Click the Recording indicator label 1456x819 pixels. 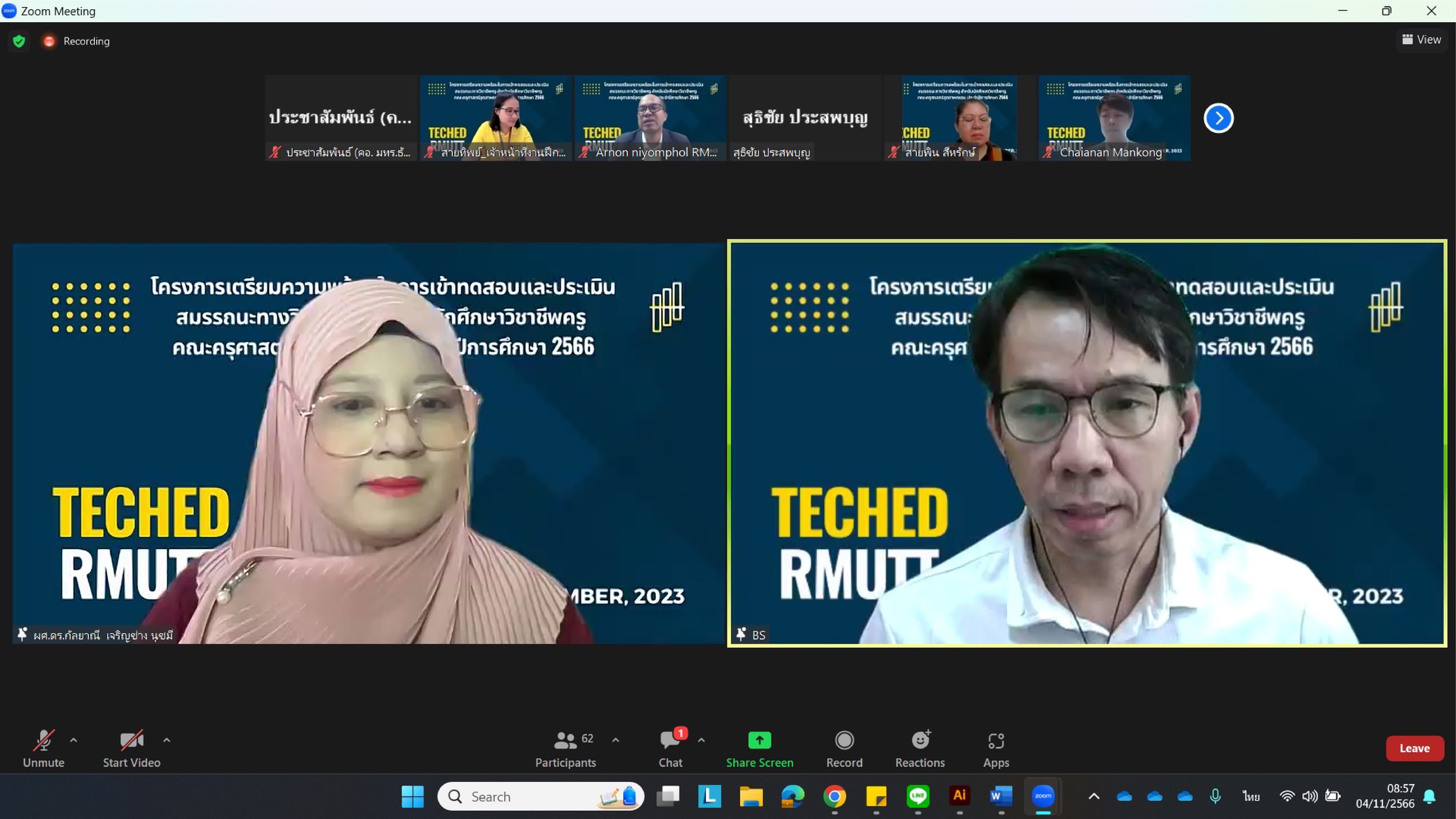[x=86, y=41]
